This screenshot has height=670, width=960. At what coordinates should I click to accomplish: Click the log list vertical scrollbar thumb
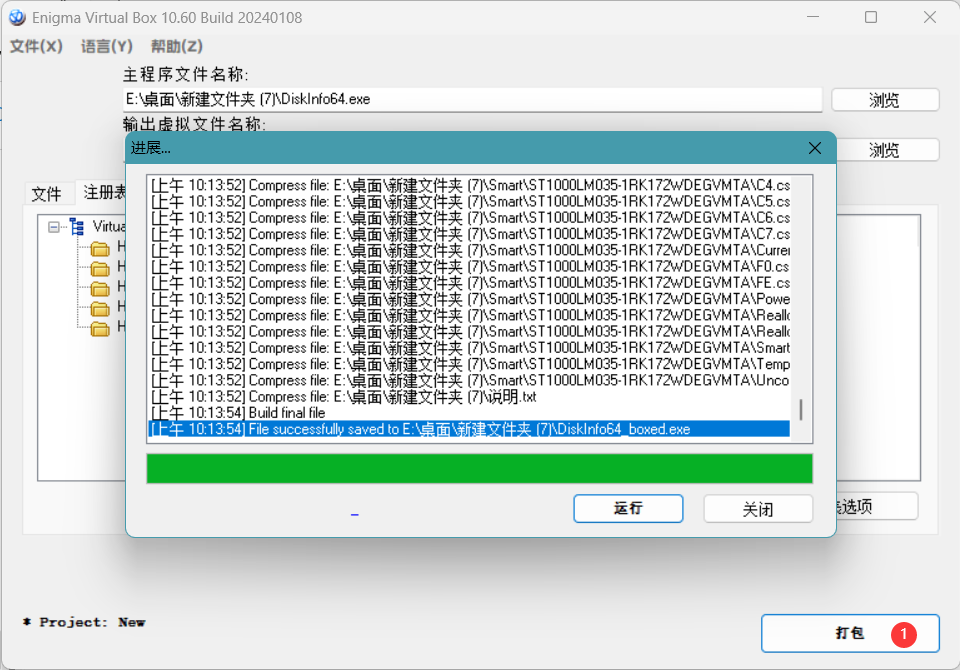tap(801, 410)
